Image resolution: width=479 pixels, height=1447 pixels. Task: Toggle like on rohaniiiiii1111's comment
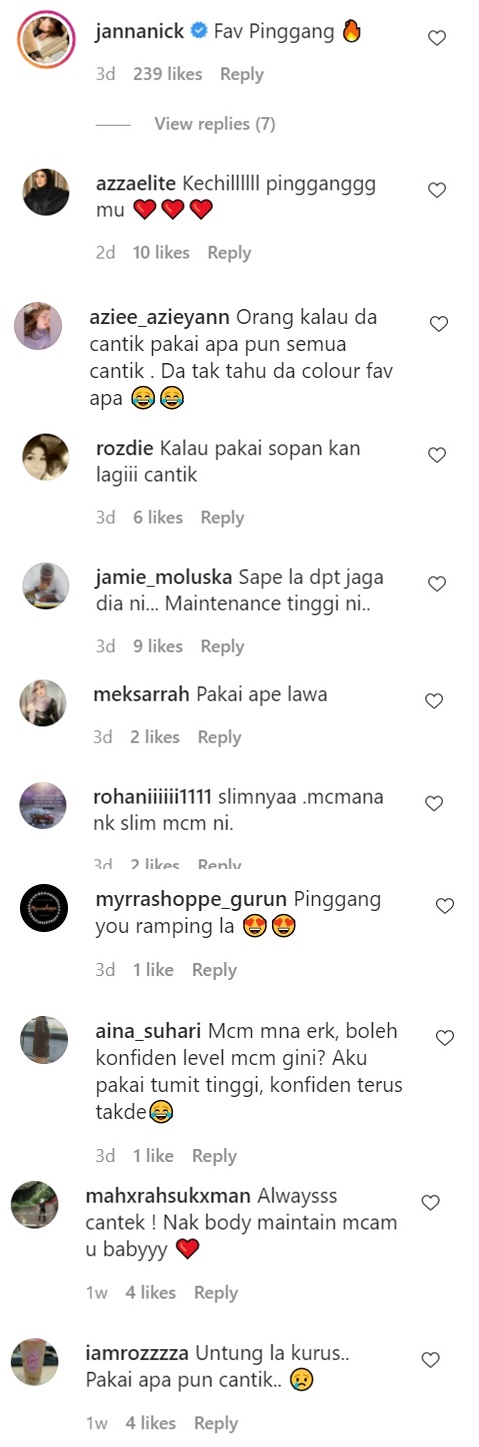pos(434,804)
